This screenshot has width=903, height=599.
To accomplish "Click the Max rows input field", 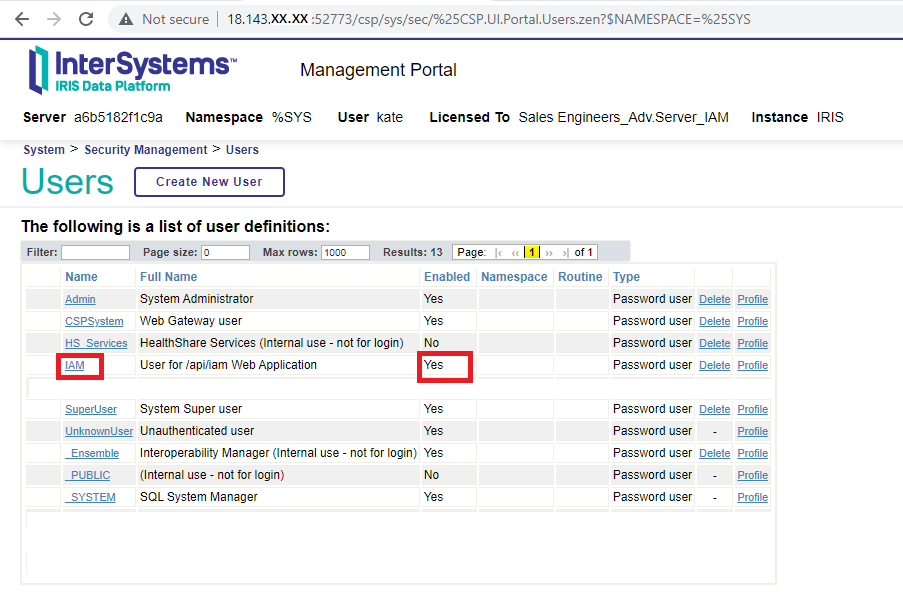I will click(x=345, y=252).
